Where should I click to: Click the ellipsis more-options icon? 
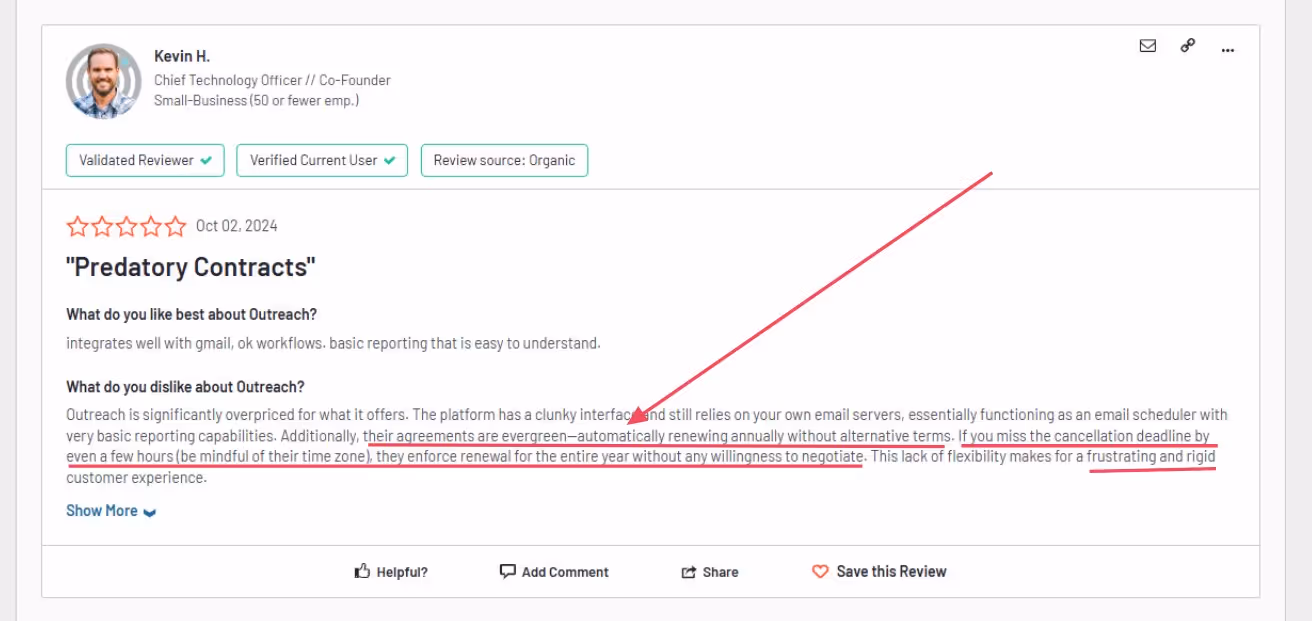pos(1228,48)
